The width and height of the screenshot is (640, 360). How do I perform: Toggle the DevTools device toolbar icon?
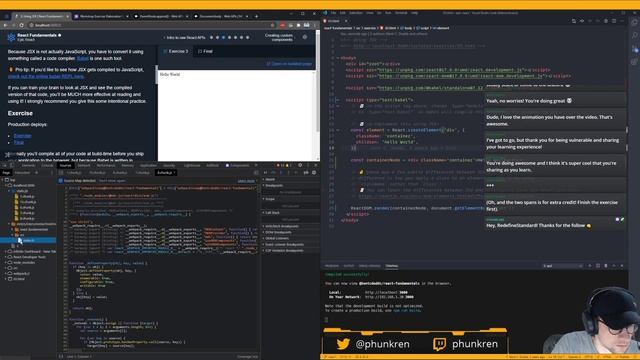[12, 165]
